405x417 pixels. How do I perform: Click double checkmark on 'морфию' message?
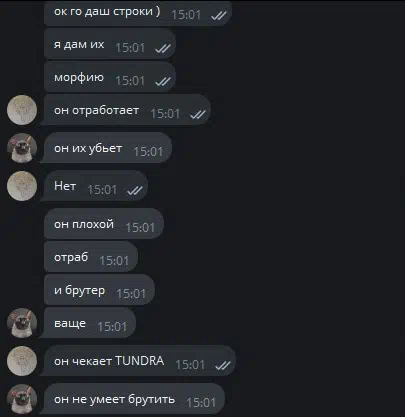tap(163, 81)
